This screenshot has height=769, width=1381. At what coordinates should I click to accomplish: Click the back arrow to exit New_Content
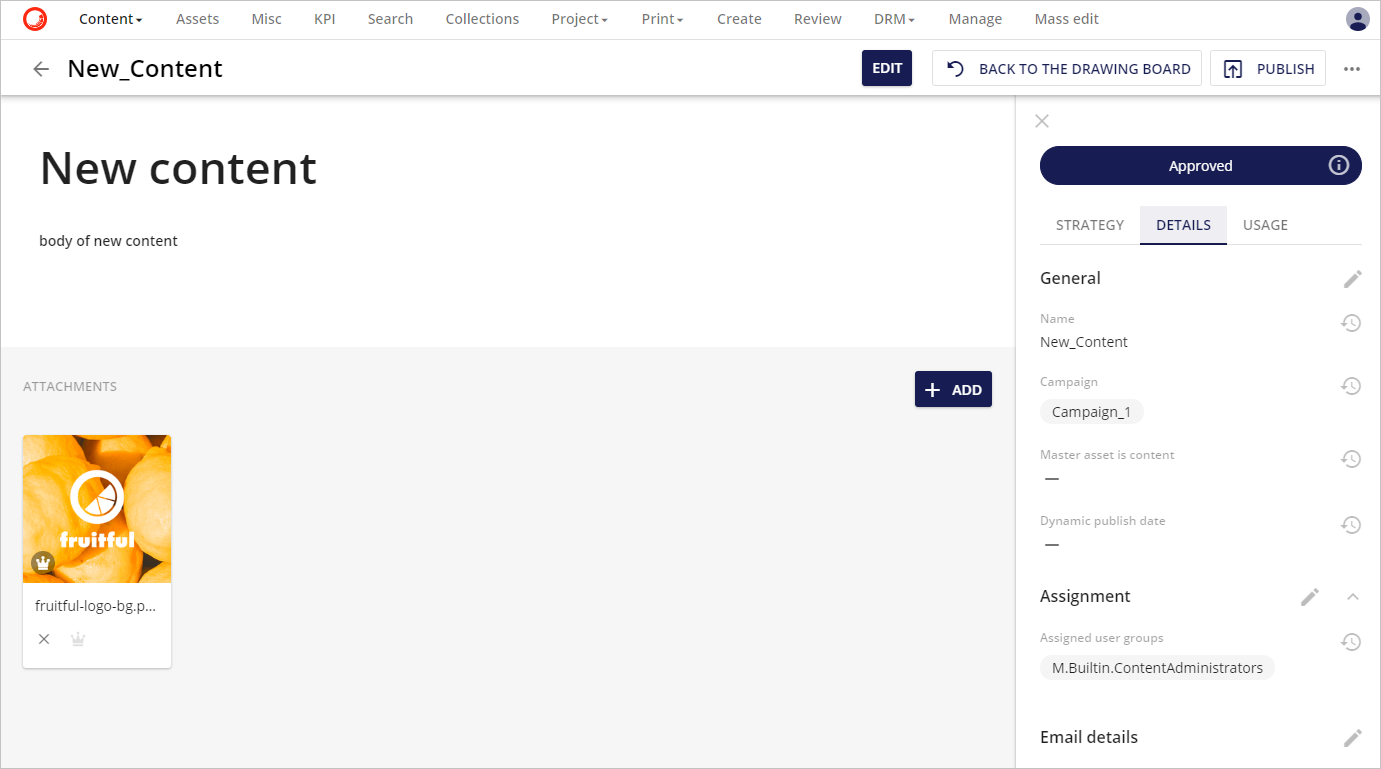40,68
